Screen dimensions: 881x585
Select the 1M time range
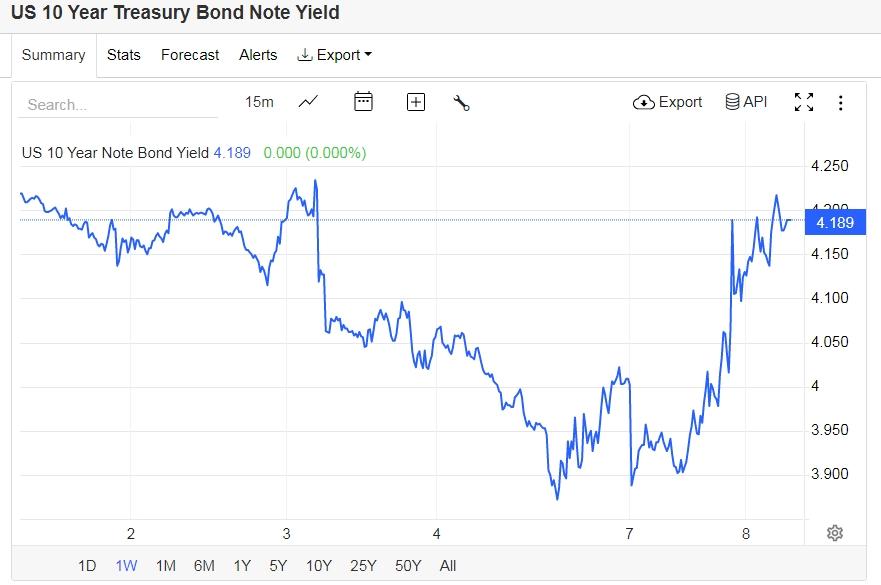[x=166, y=566]
